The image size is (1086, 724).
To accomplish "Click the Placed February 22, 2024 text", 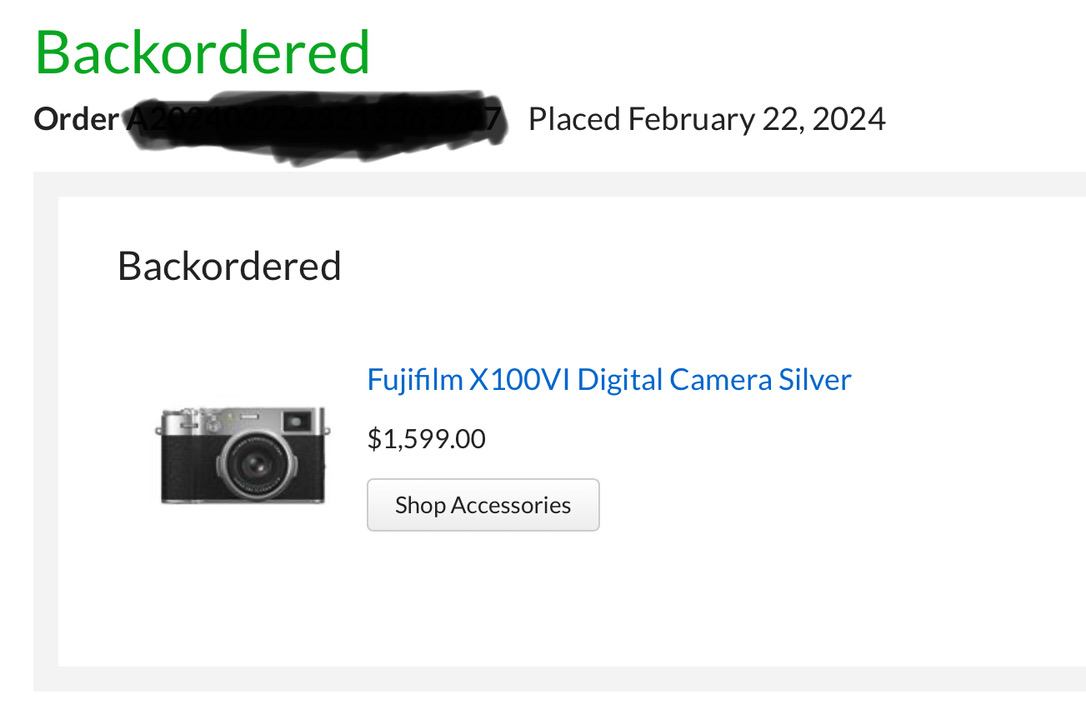I will coord(706,119).
